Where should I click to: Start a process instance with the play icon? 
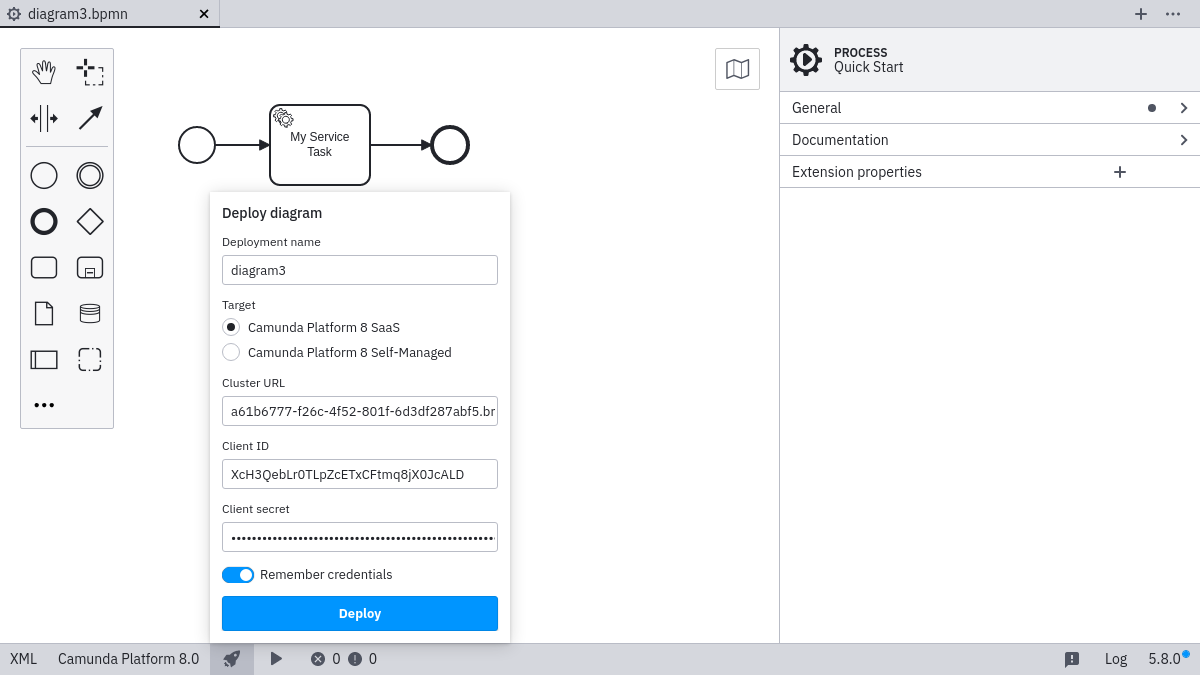click(x=276, y=659)
